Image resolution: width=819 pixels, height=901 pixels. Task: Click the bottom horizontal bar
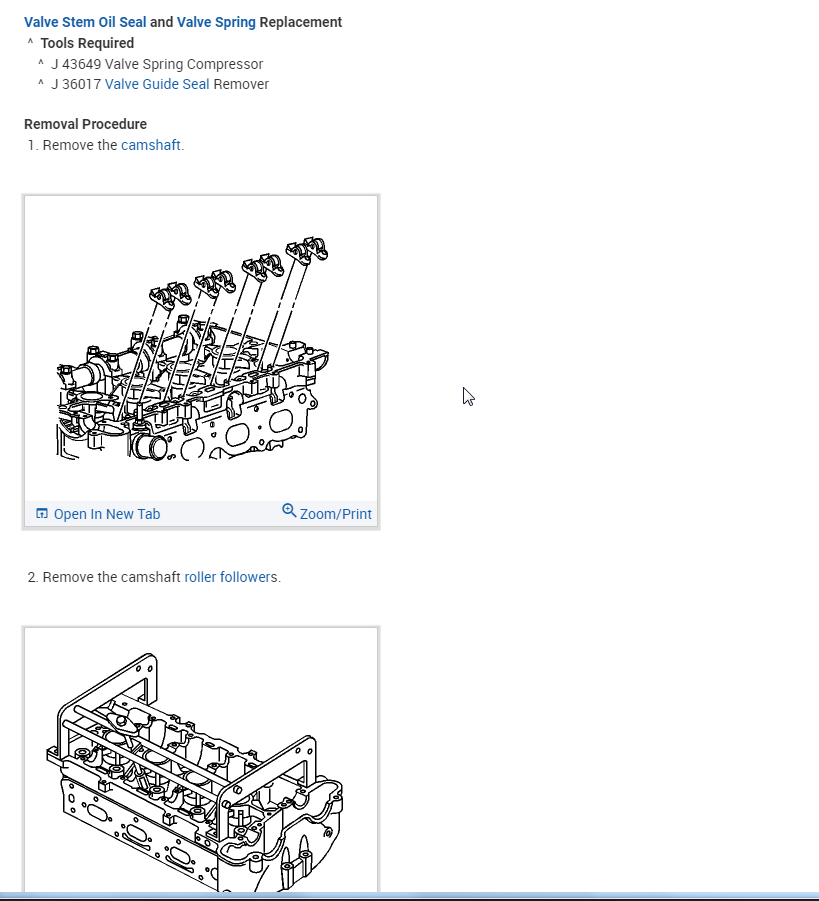[409, 896]
